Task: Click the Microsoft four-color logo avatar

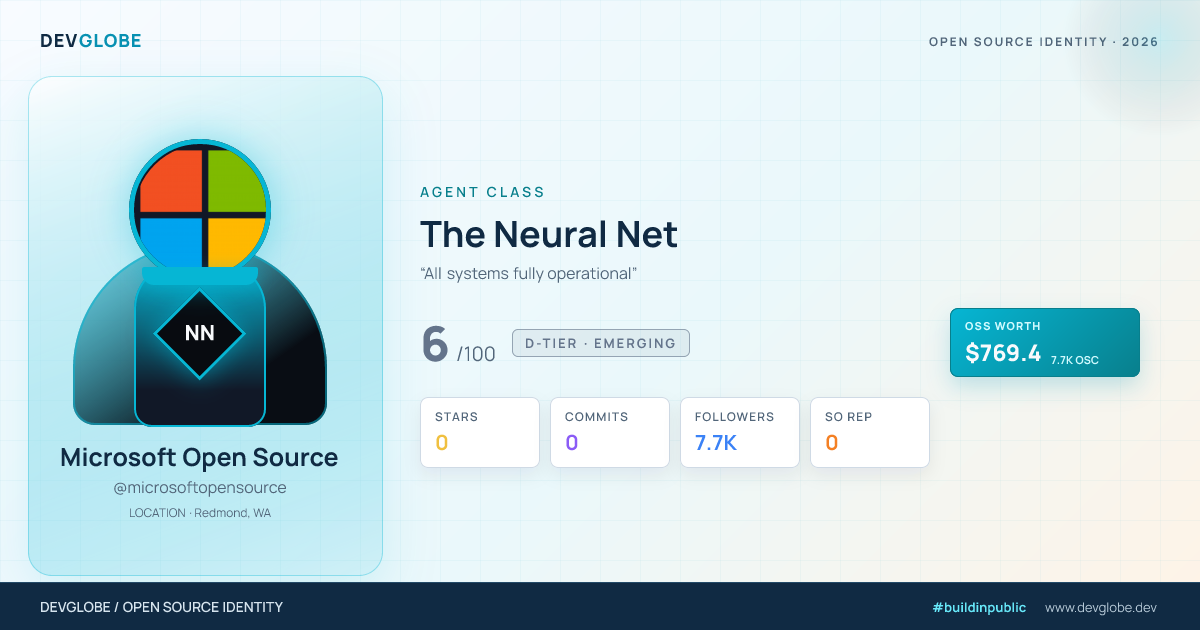Action: click(200, 208)
